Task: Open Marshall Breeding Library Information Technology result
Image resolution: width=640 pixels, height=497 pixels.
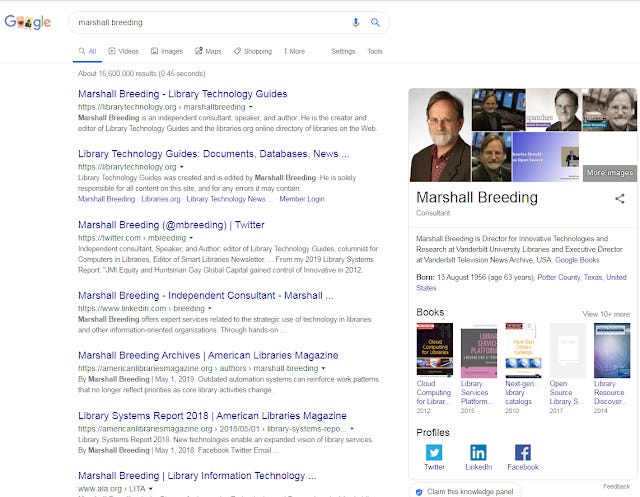Action: (x=197, y=476)
